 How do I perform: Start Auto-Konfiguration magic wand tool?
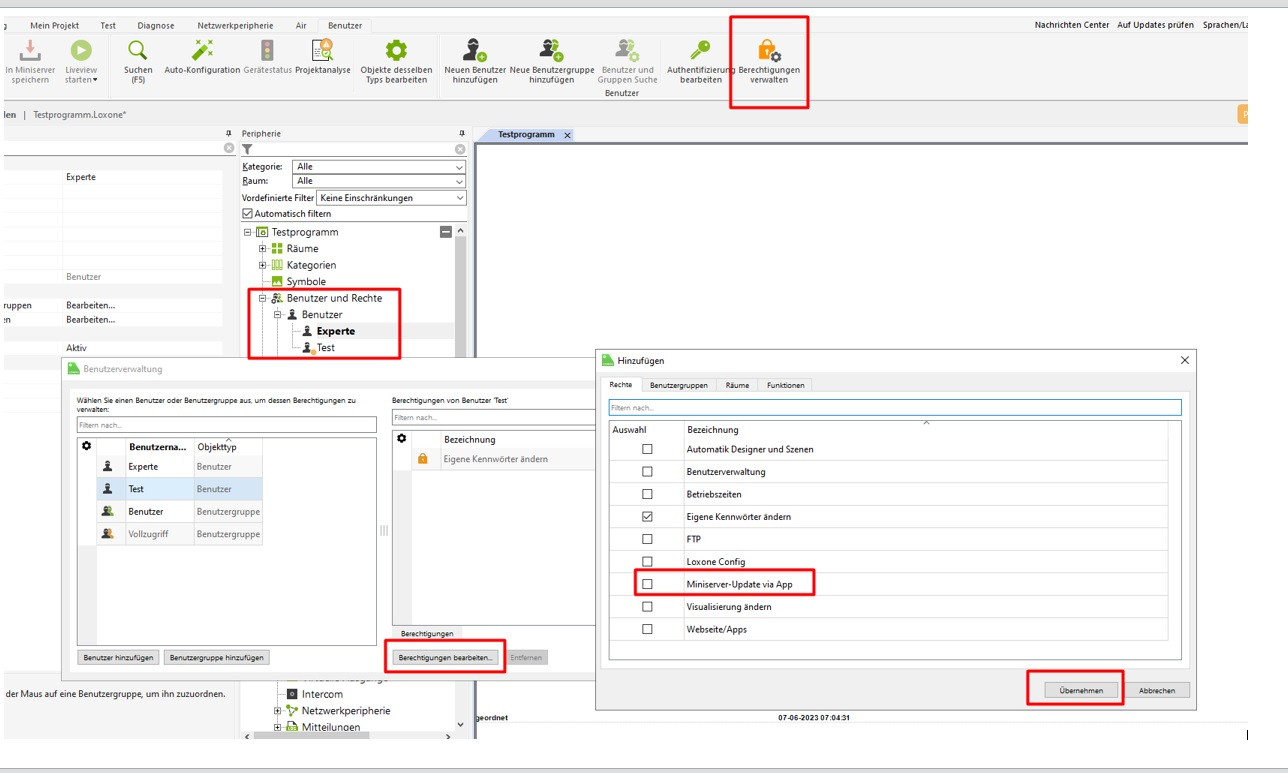pyautogui.click(x=202, y=50)
